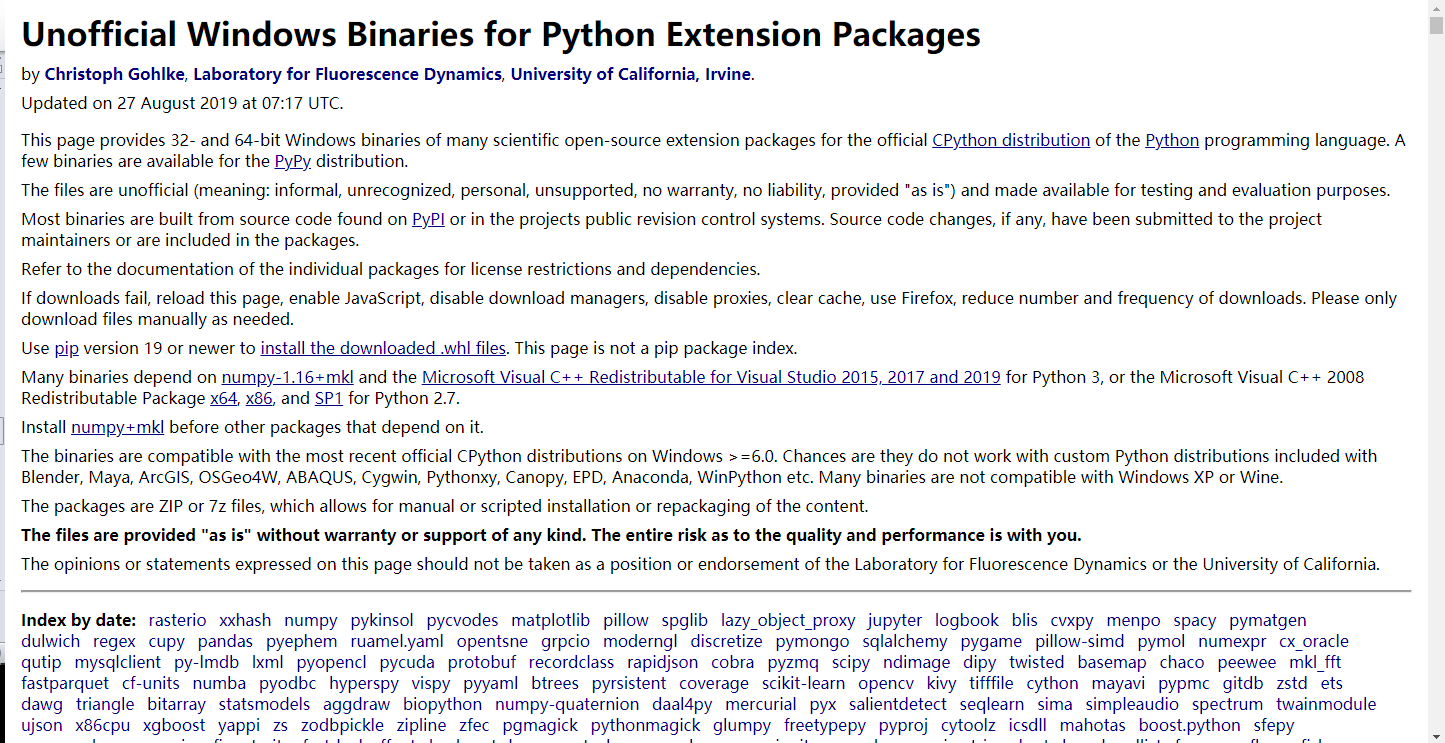Jump to cvxpy package
Viewport: 1445px width, 743px height.
click(1072, 620)
